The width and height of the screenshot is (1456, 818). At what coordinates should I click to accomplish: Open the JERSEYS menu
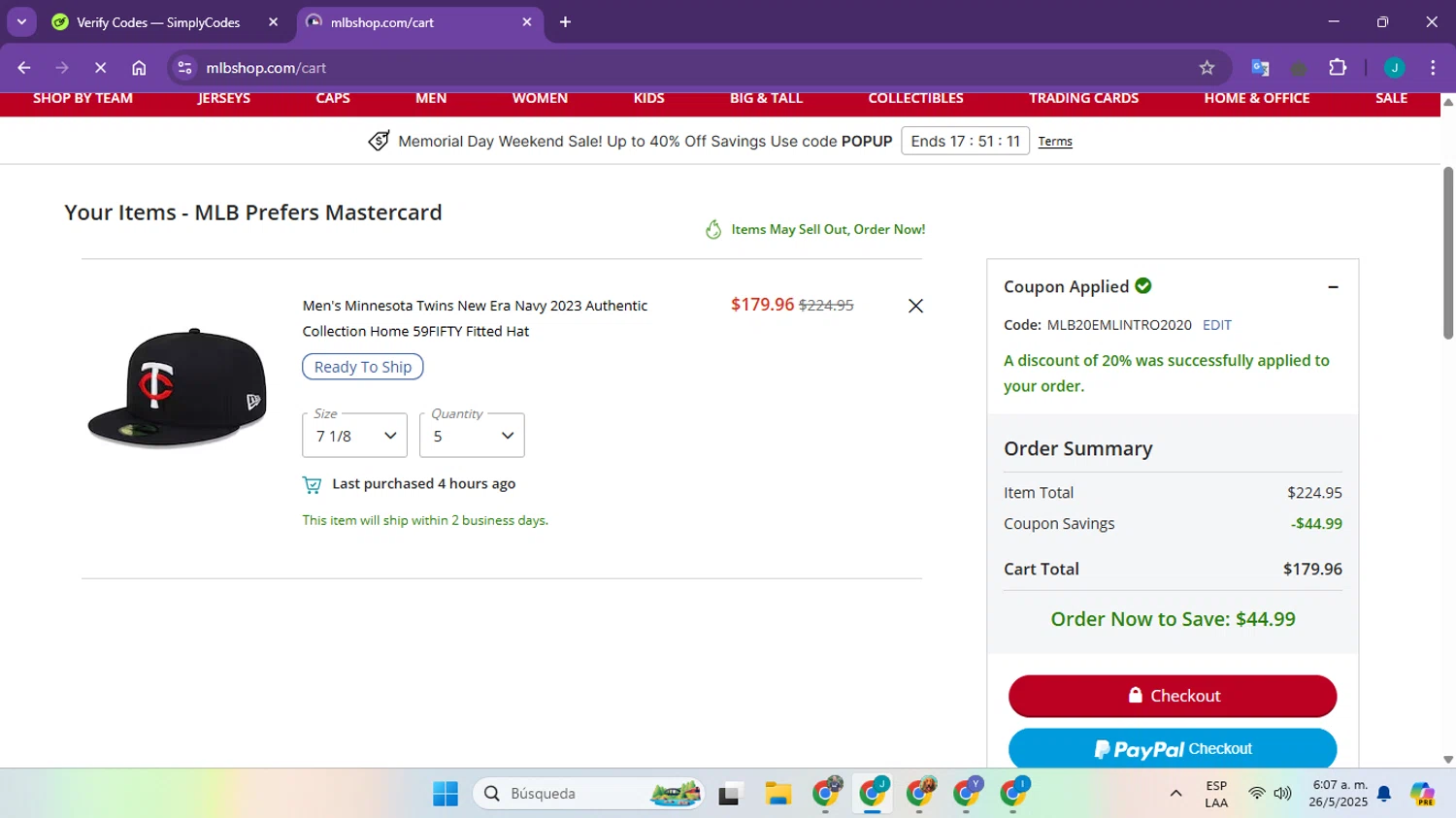(224, 98)
